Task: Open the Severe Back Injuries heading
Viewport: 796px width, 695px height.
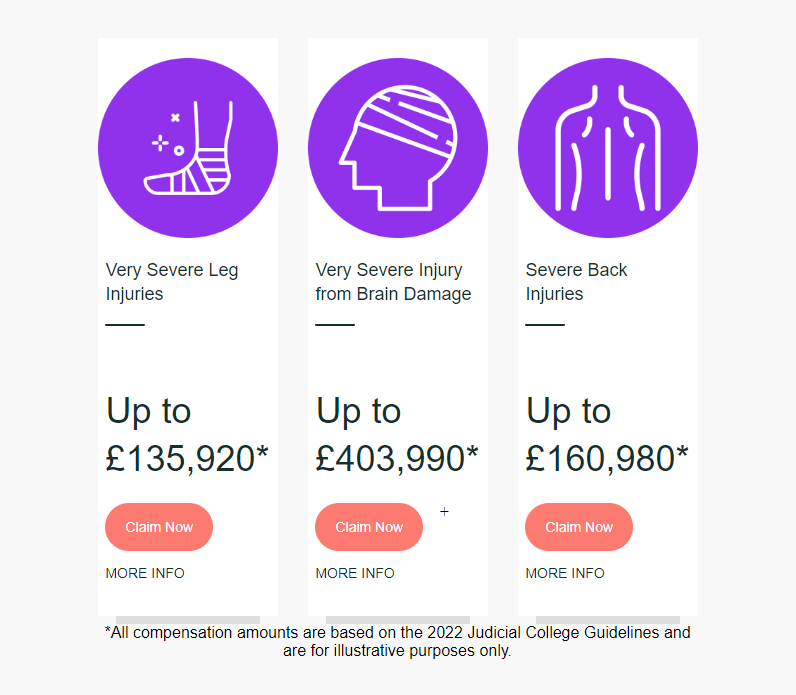Action: click(577, 282)
